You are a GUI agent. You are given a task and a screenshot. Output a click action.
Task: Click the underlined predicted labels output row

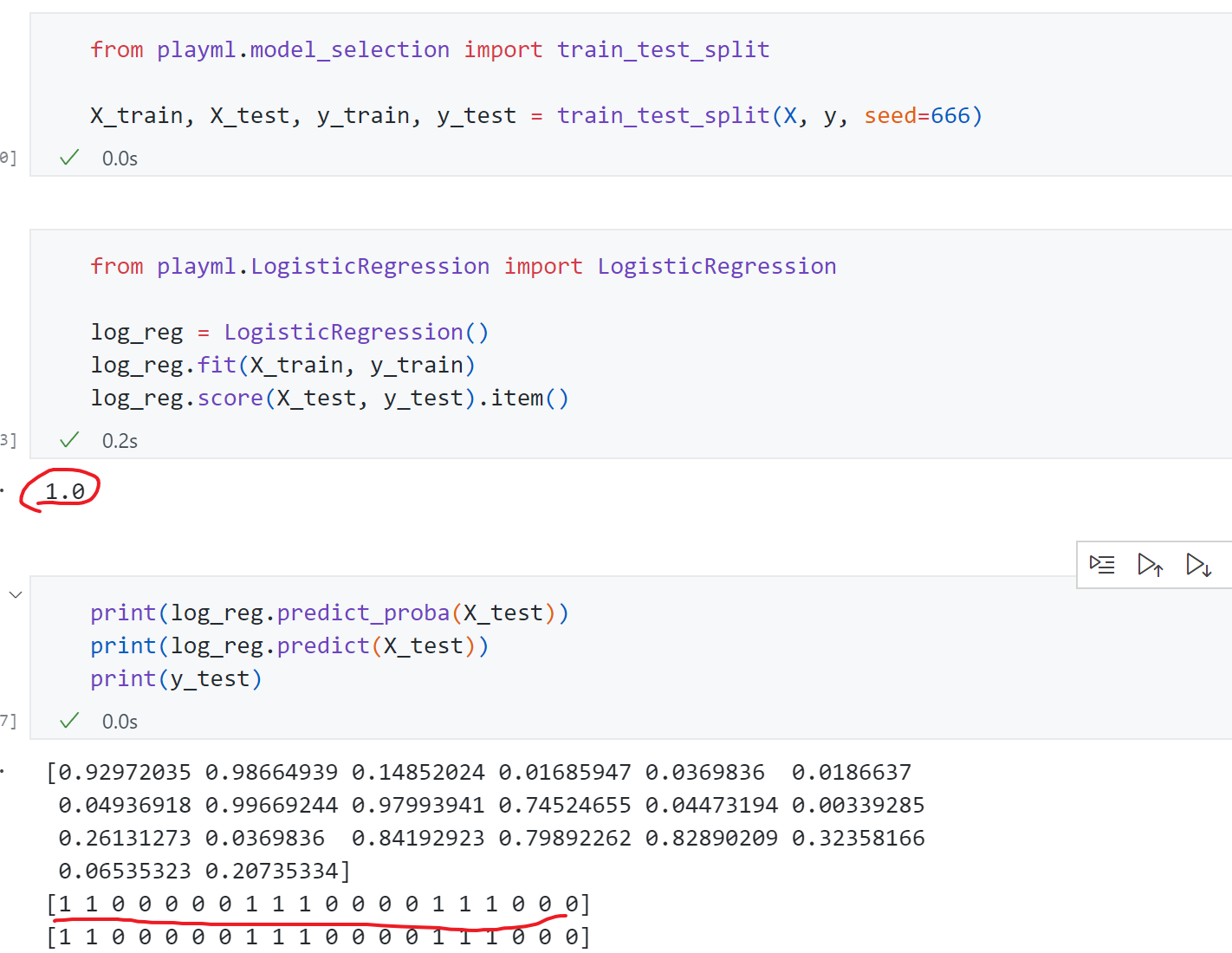(318, 904)
